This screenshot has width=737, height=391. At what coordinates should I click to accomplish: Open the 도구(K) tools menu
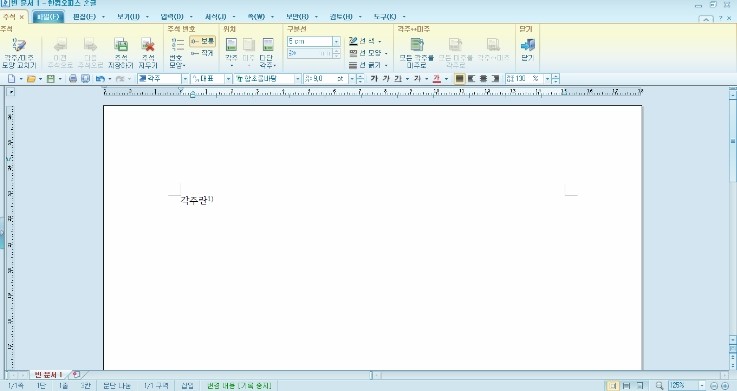385,17
